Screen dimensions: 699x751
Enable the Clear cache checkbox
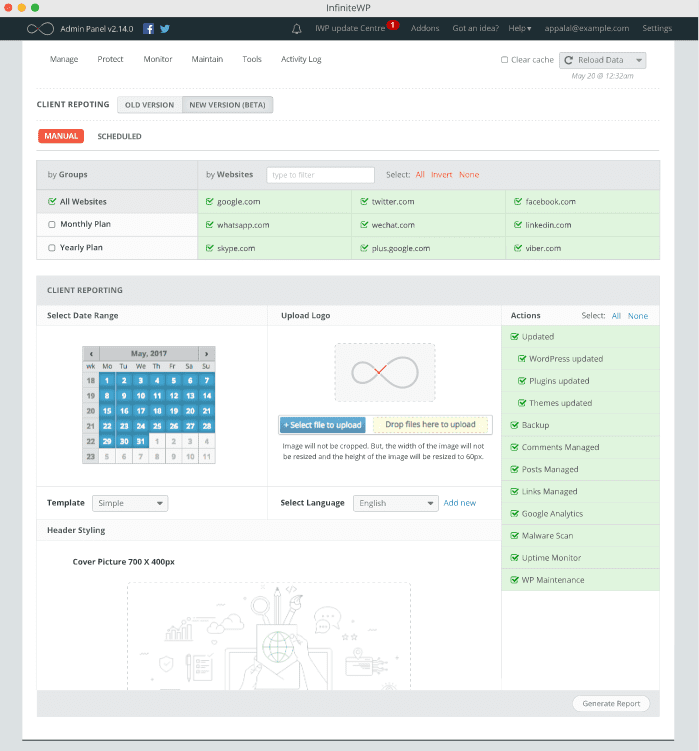tap(505, 60)
